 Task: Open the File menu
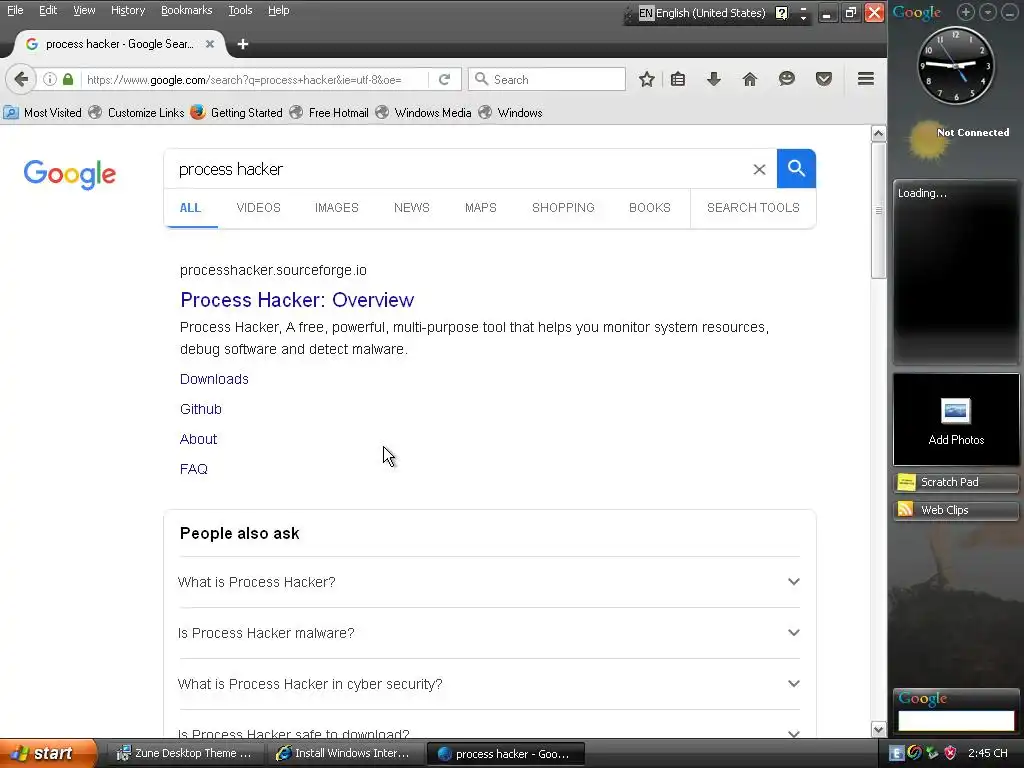click(15, 10)
